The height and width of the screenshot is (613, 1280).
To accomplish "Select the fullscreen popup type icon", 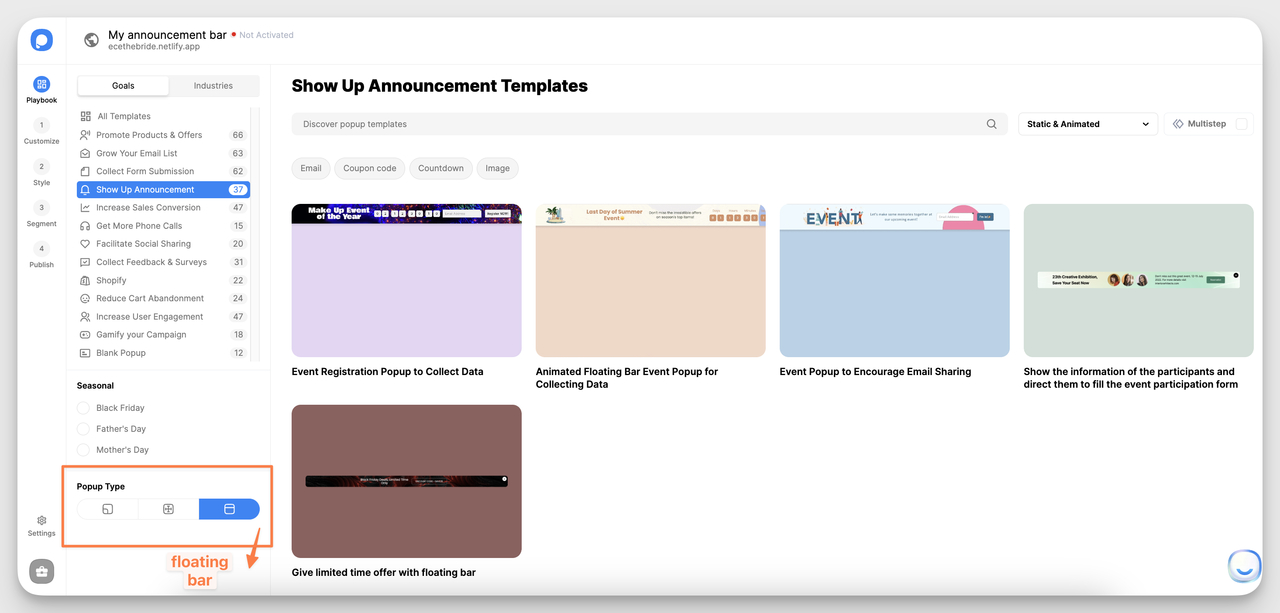I will tap(166, 508).
